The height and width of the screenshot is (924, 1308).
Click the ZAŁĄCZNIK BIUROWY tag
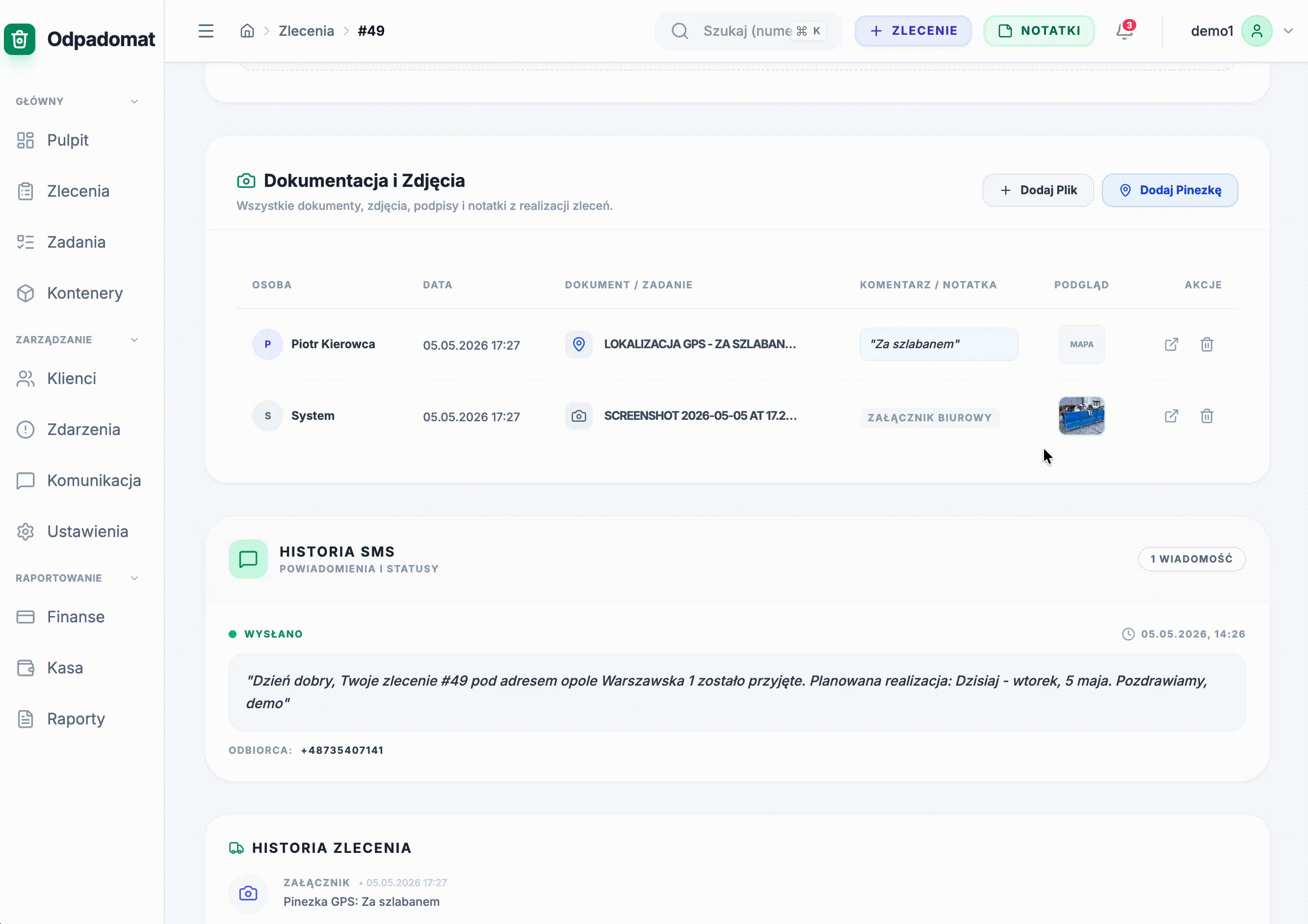tap(929, 418)
